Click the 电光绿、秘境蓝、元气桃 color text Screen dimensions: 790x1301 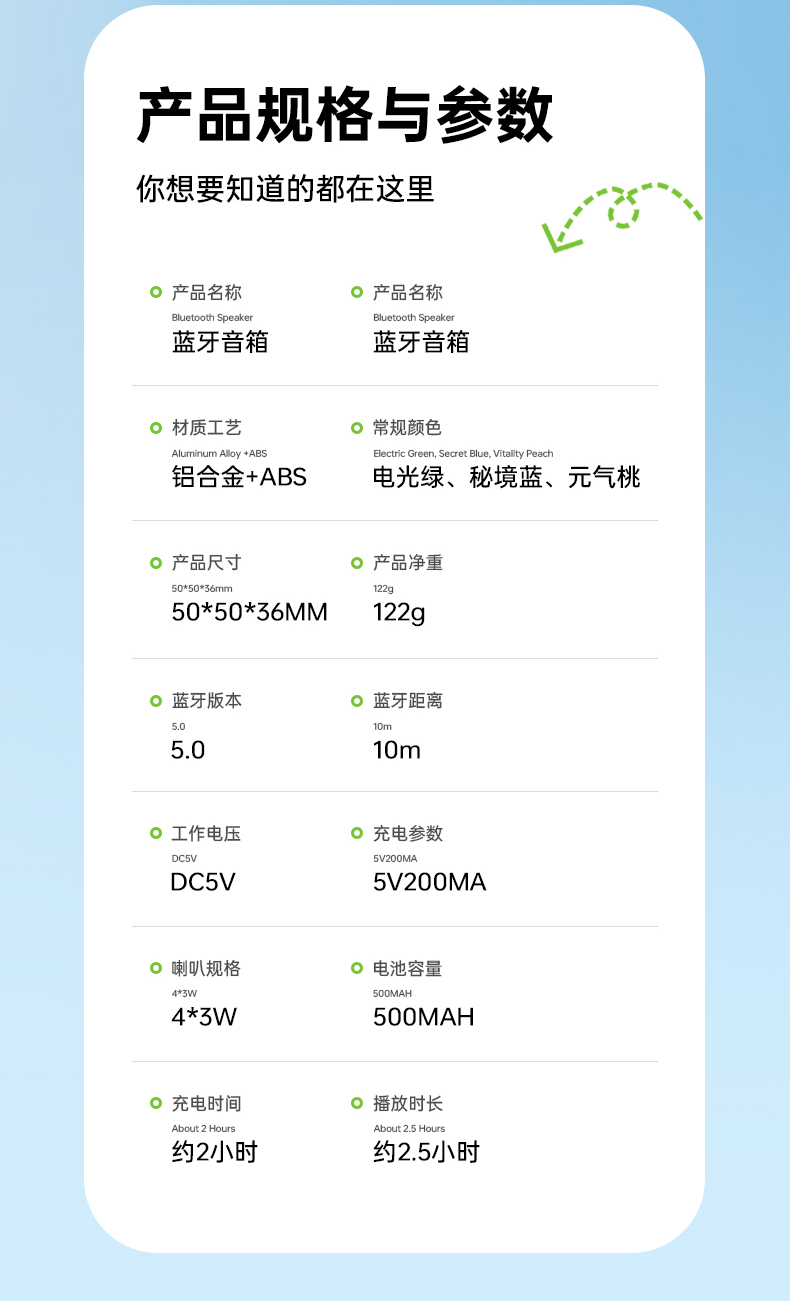point(506,477)
